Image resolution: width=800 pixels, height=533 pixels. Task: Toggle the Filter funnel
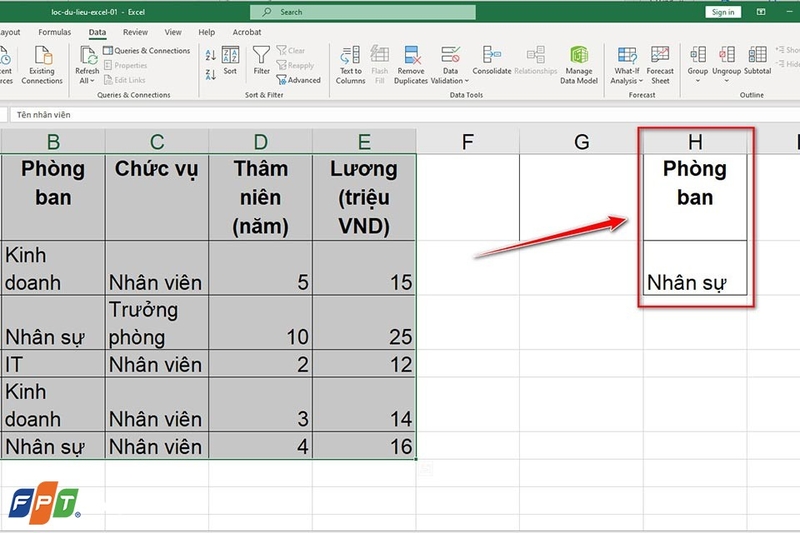[261, 60]
